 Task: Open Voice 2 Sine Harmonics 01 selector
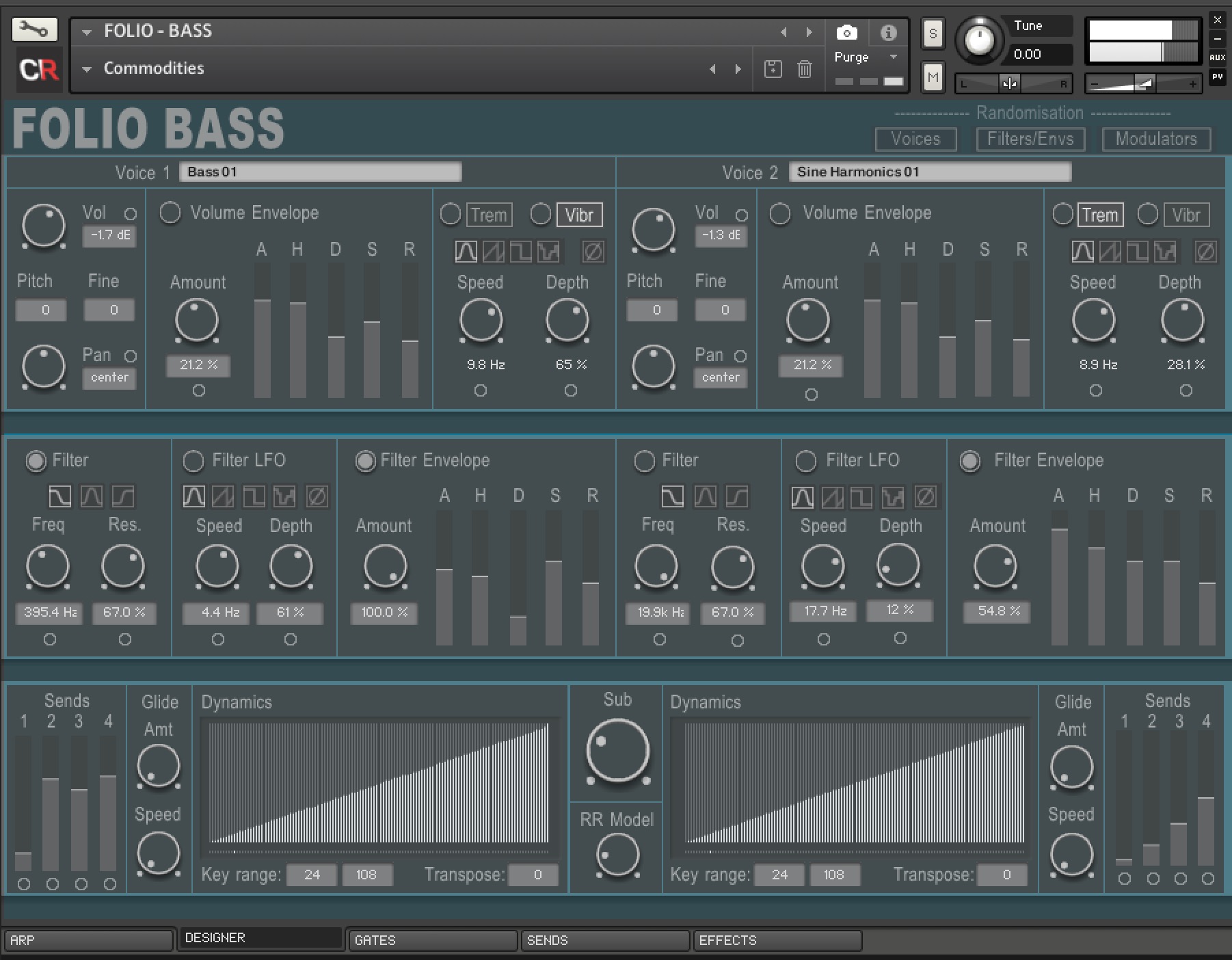[930, 172]
